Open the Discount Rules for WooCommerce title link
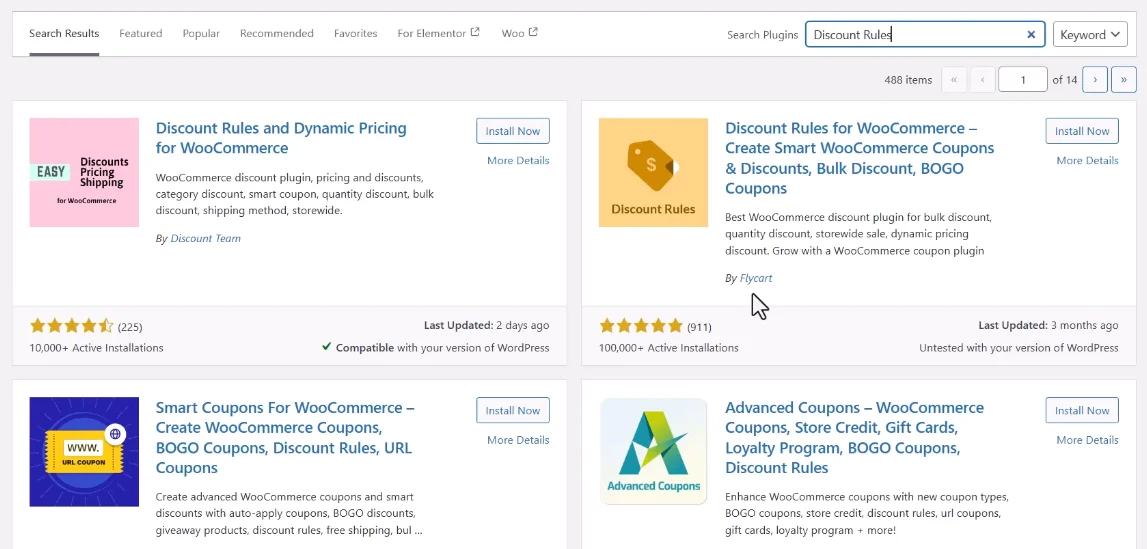This screenshot has height=549, width=1147. click(860, 158)
